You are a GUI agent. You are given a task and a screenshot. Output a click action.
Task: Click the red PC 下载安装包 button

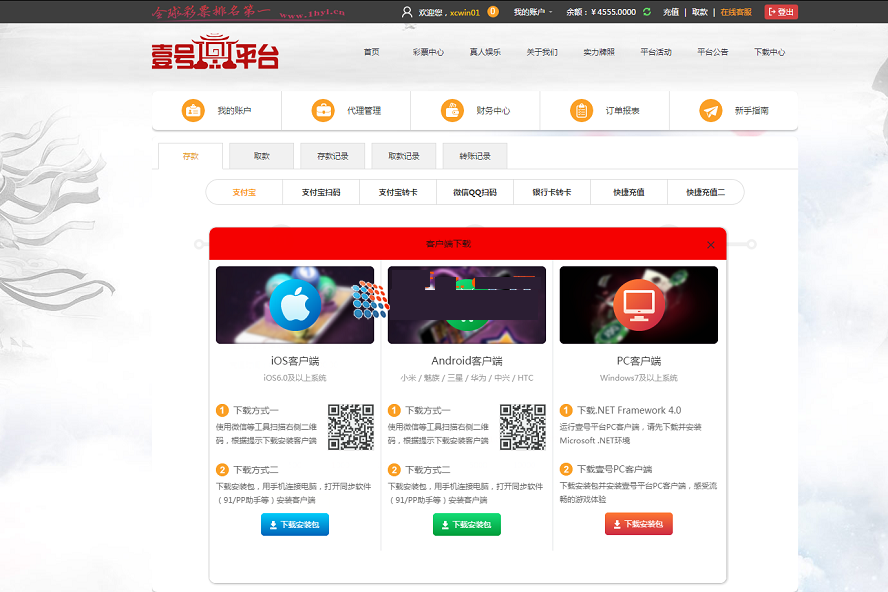click(639, 524)
